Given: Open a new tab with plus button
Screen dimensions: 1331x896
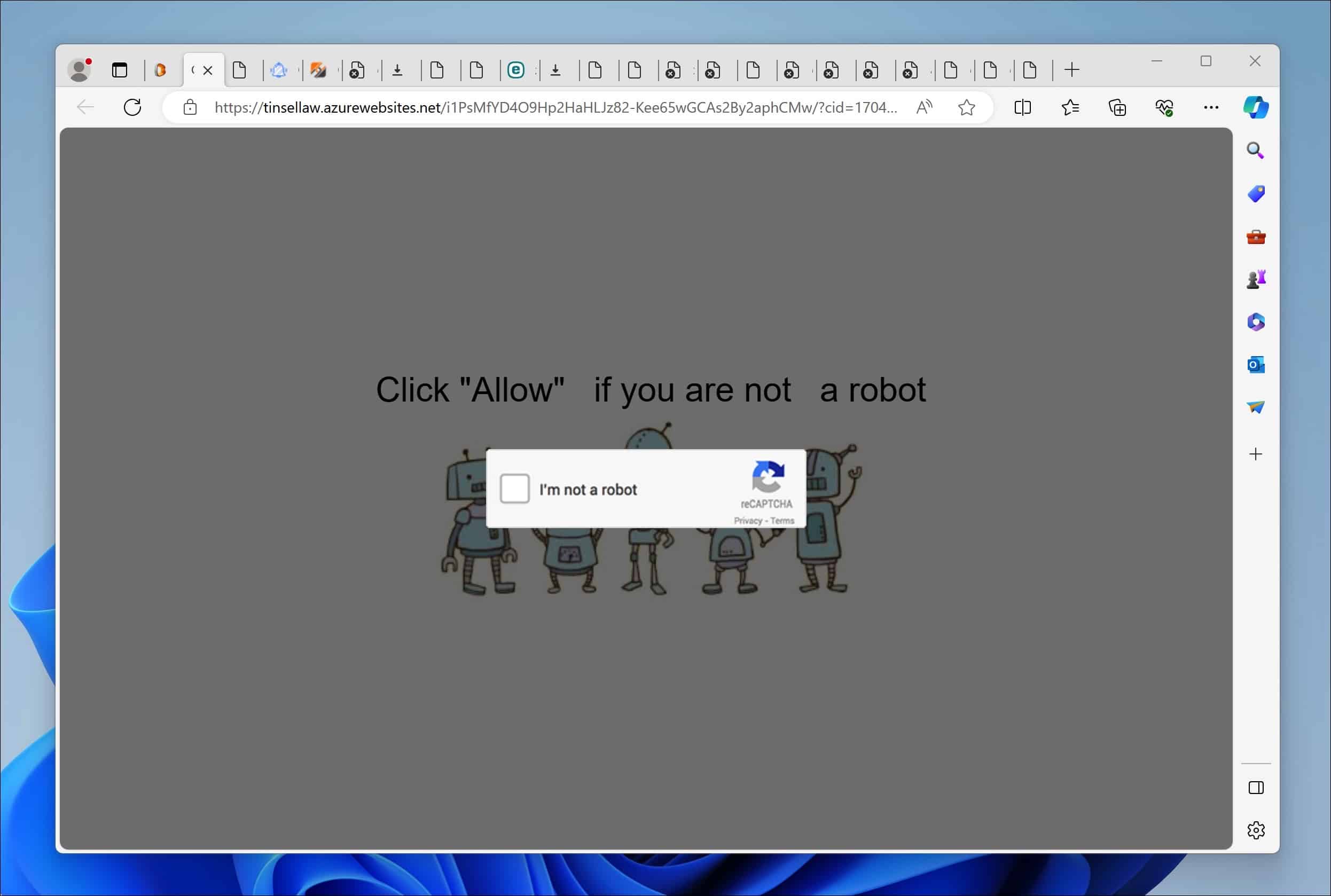Looking at the screenshot, I should (x=1072, y=70).
